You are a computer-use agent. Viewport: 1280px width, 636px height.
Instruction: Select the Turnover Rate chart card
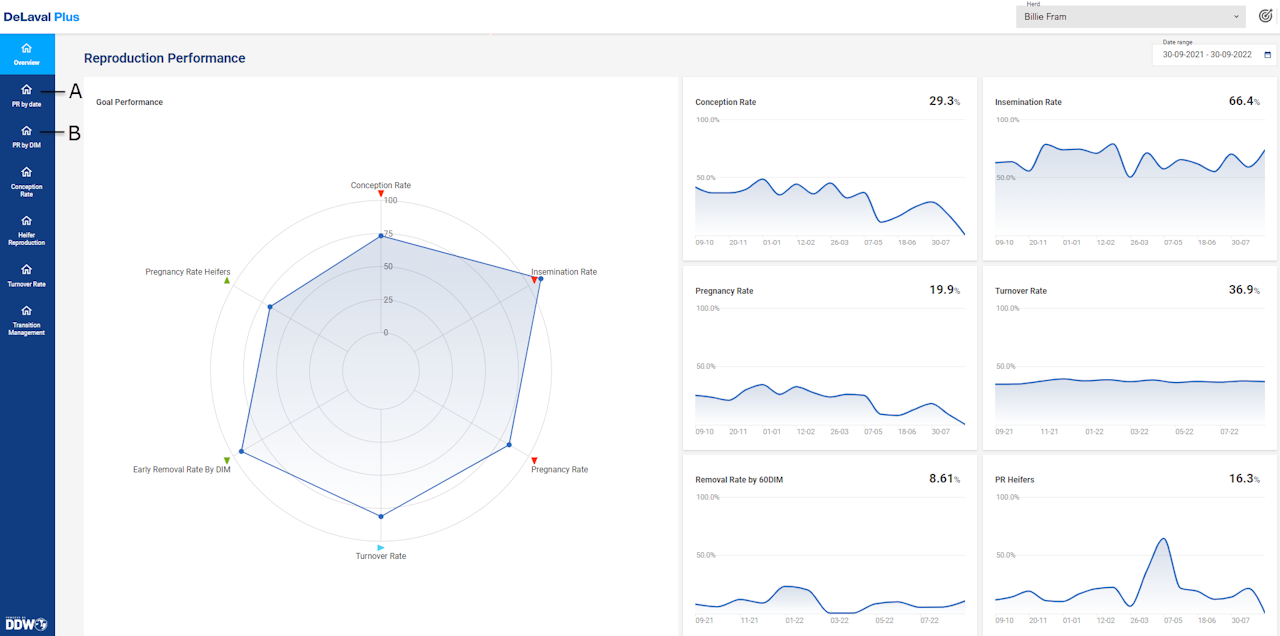coord(1129,358)
